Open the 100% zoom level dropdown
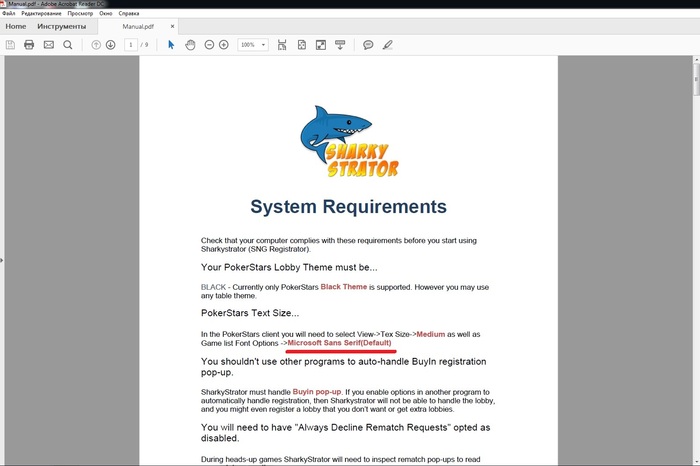This screenshot has height=466, width=700. coord(253,45)
